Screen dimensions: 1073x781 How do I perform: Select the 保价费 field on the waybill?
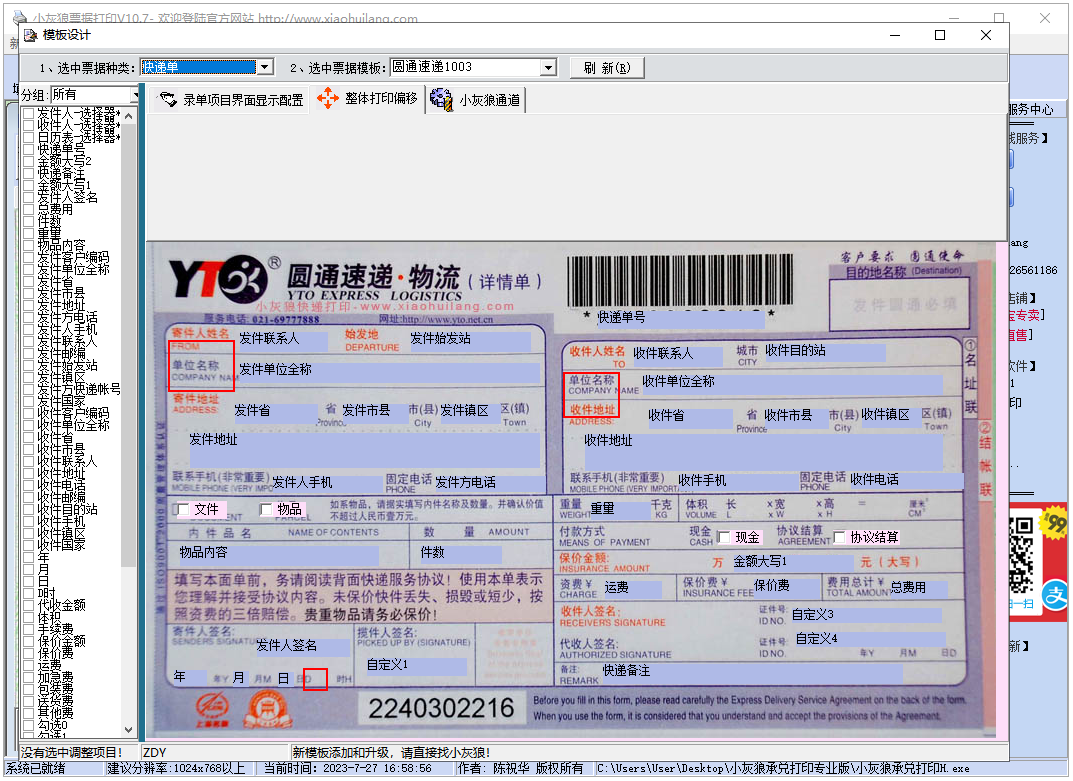point(787,587)
